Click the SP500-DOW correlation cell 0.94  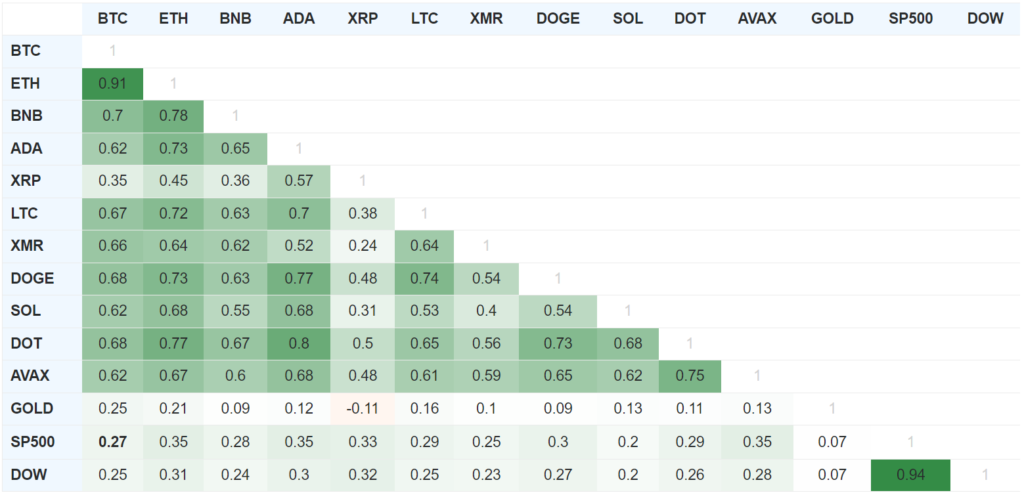pos(910,474)
